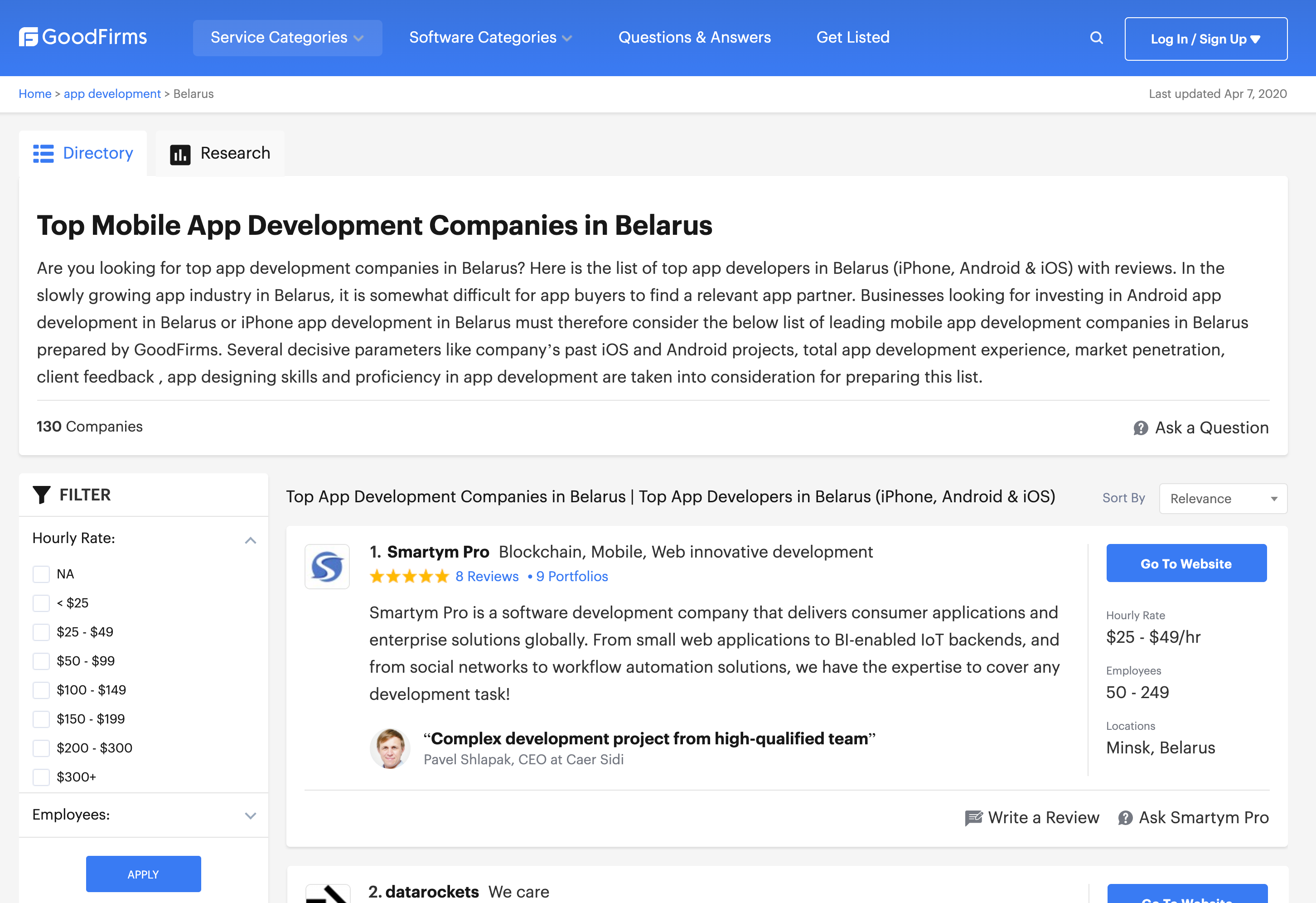Click 'Last updated Apr 7, 2020' text
The image size is (1316, 903).
(1218, 94)
